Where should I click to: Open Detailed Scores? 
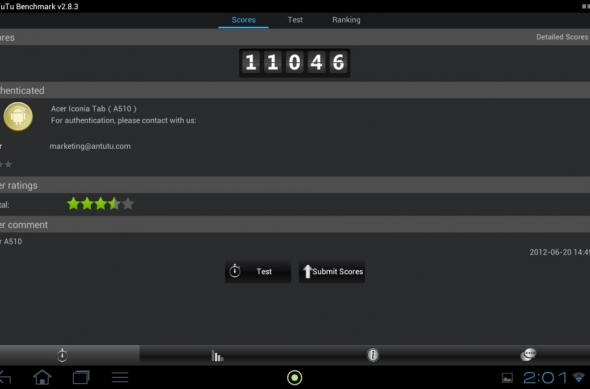click(x=562, y=37)
